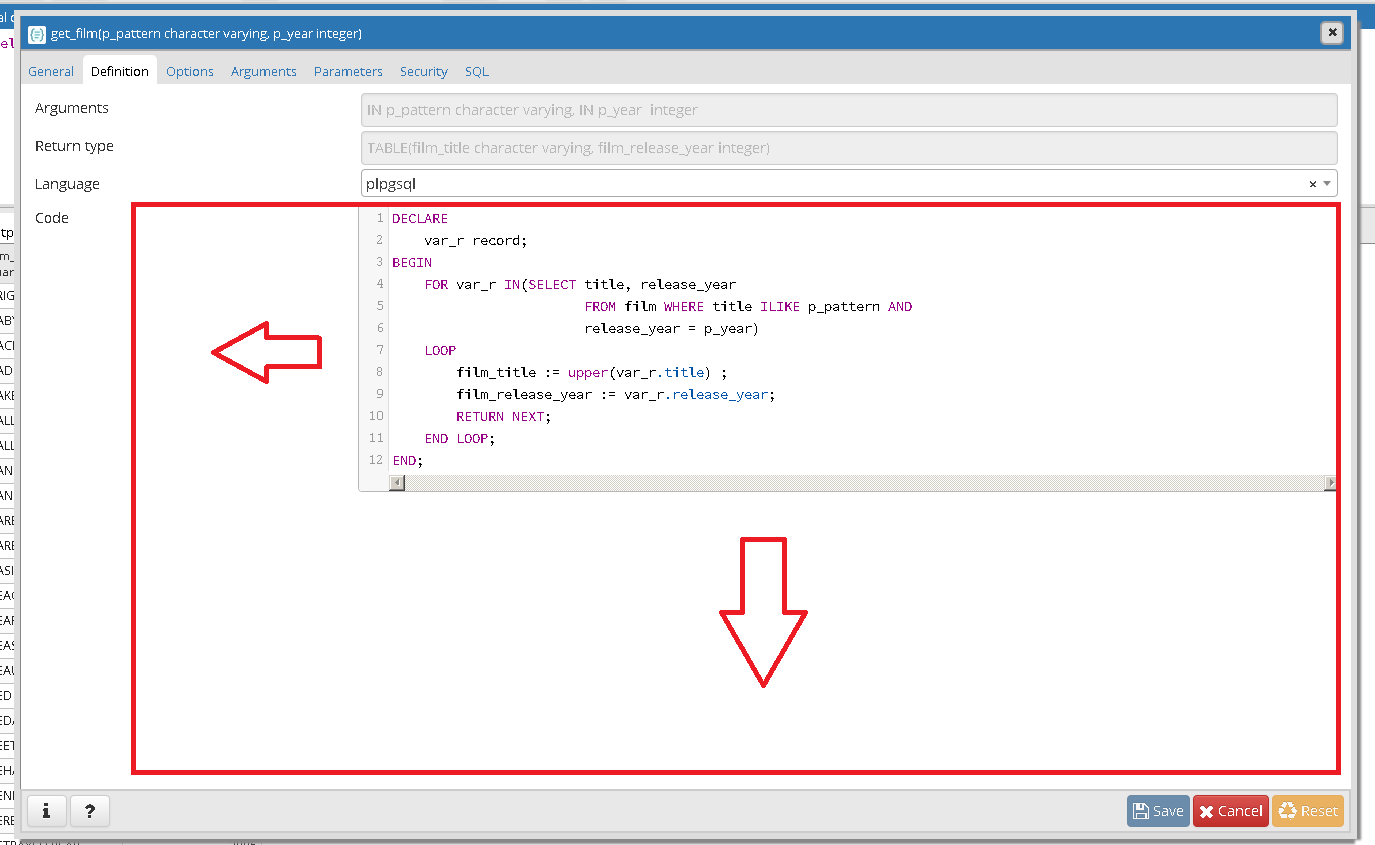View the SQL tab
The image size is (1375, 845).
(477, 71)
